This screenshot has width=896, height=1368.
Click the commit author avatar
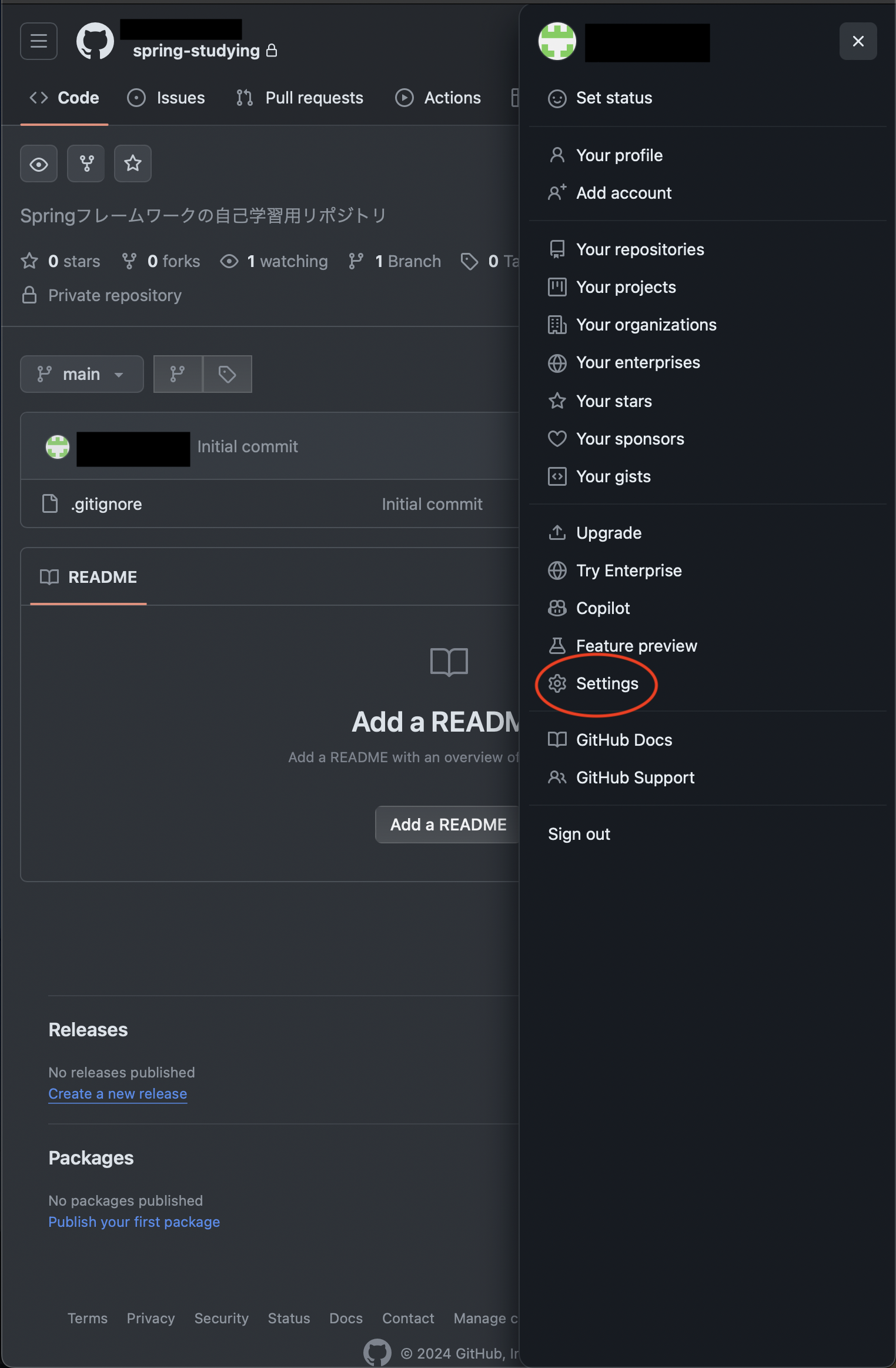pos(58,447)
